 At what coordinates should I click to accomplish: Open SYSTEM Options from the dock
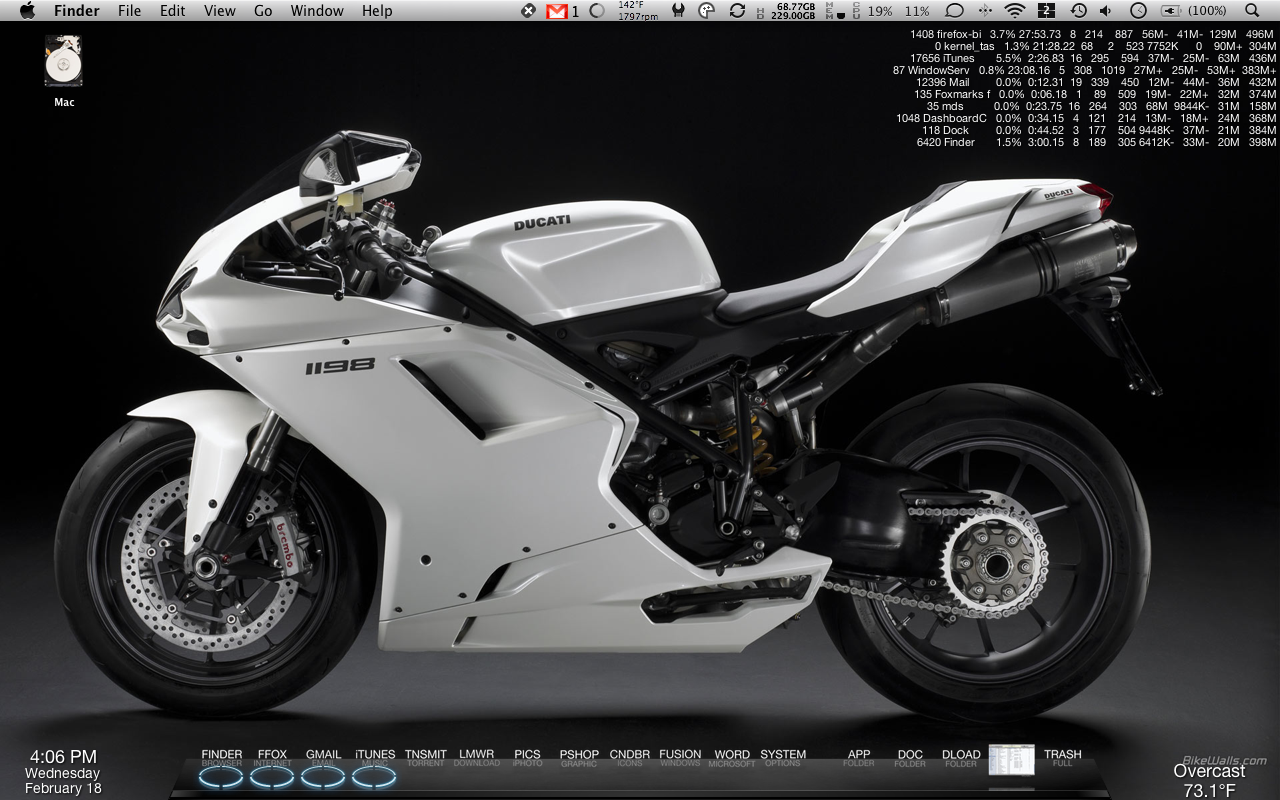click(783, 759)
